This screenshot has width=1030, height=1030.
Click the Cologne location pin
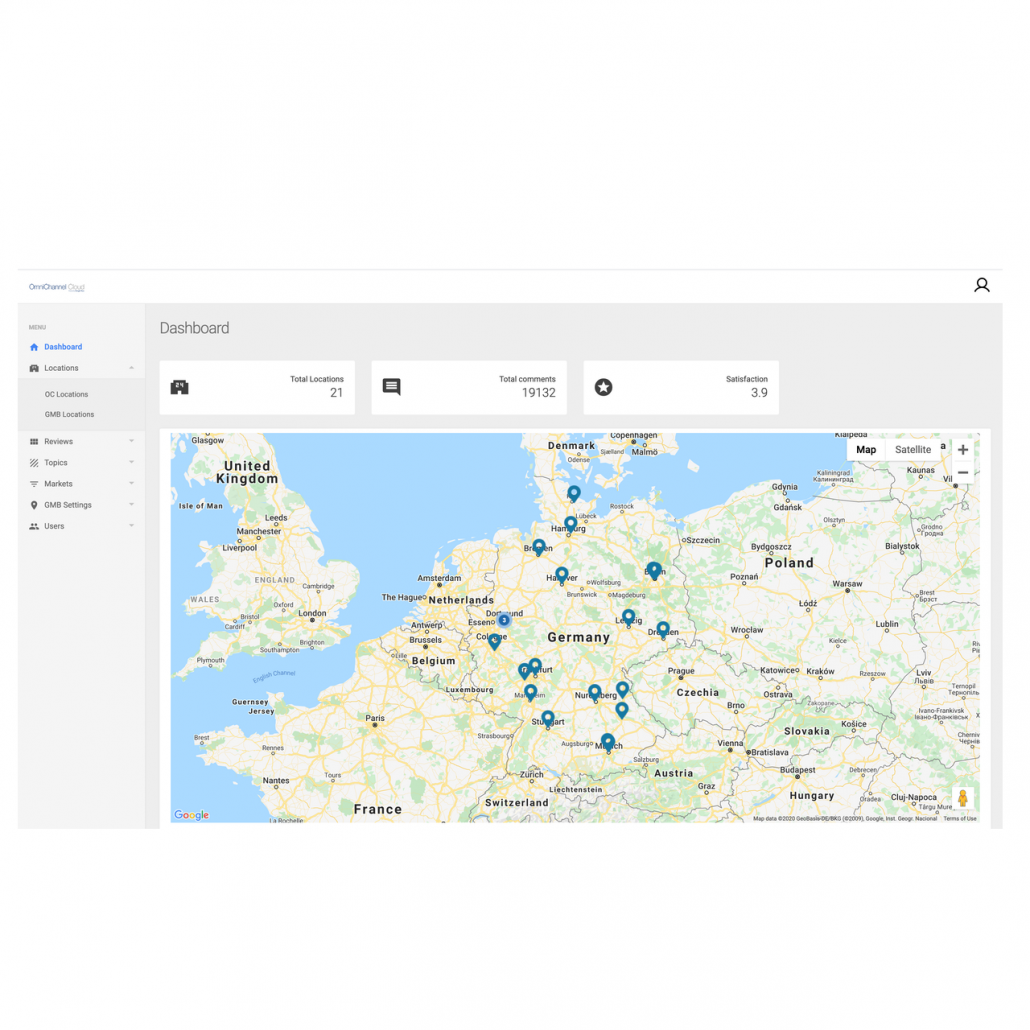494,641
